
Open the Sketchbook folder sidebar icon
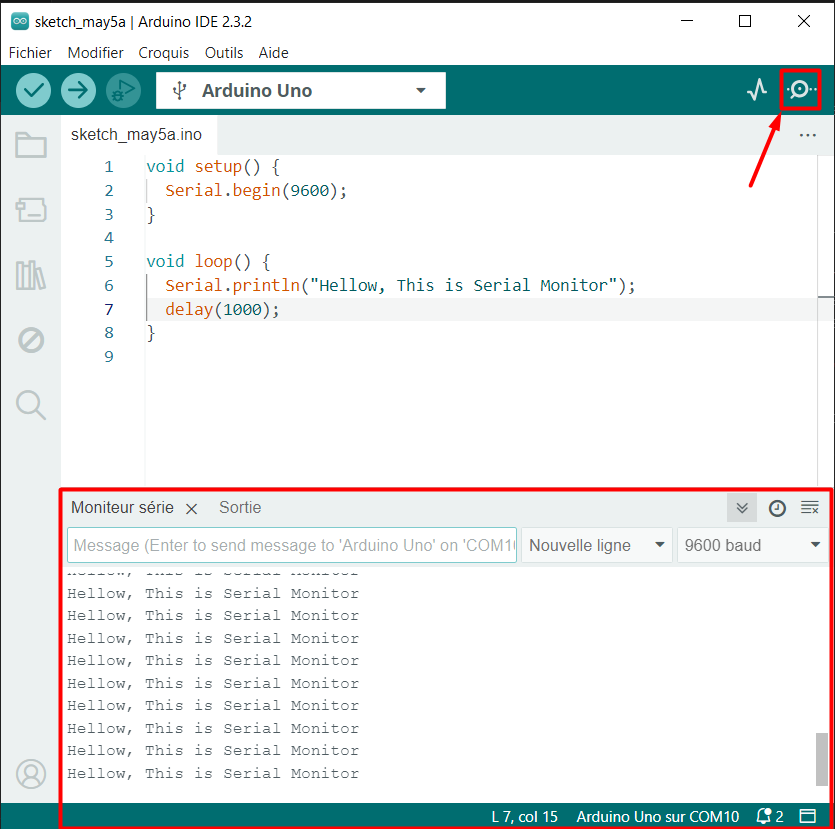(x=31, y=145)
